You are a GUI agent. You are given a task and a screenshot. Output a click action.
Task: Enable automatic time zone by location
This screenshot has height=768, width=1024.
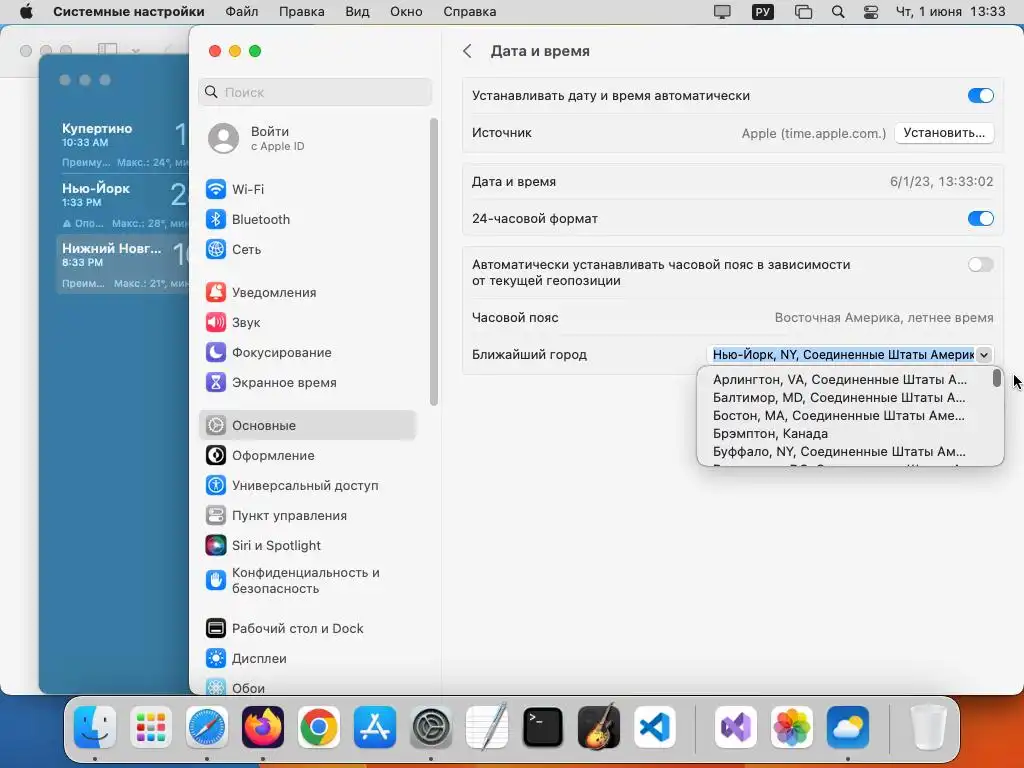(x=980, y=264)
